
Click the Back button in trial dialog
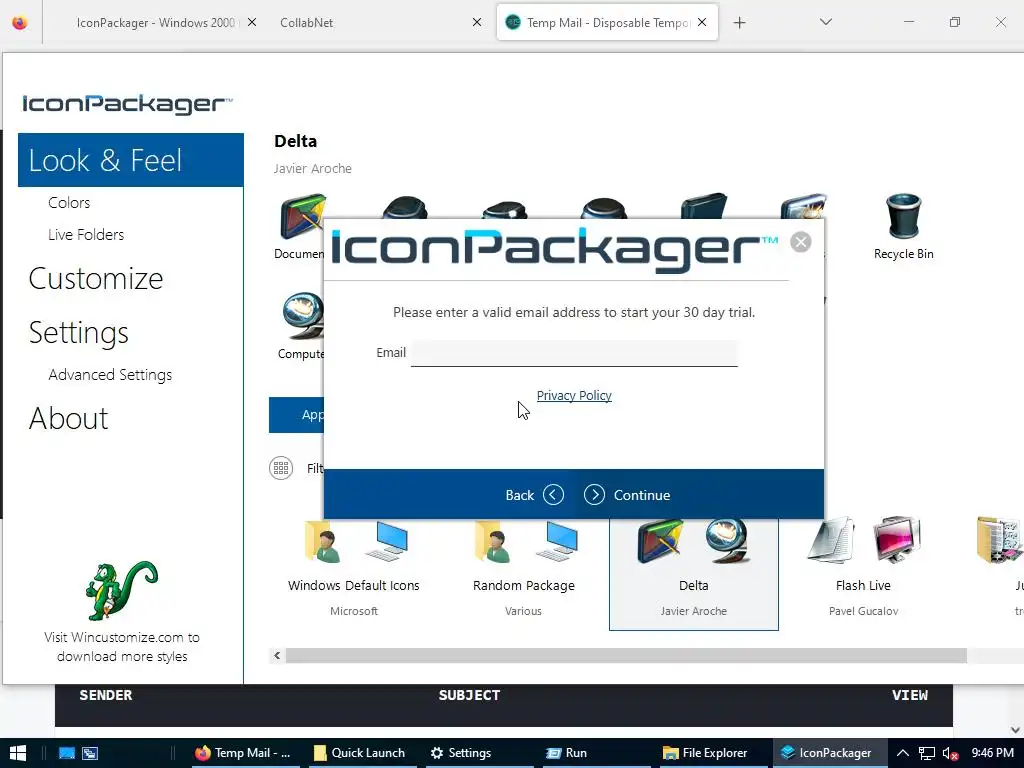[x=534, y=494]
